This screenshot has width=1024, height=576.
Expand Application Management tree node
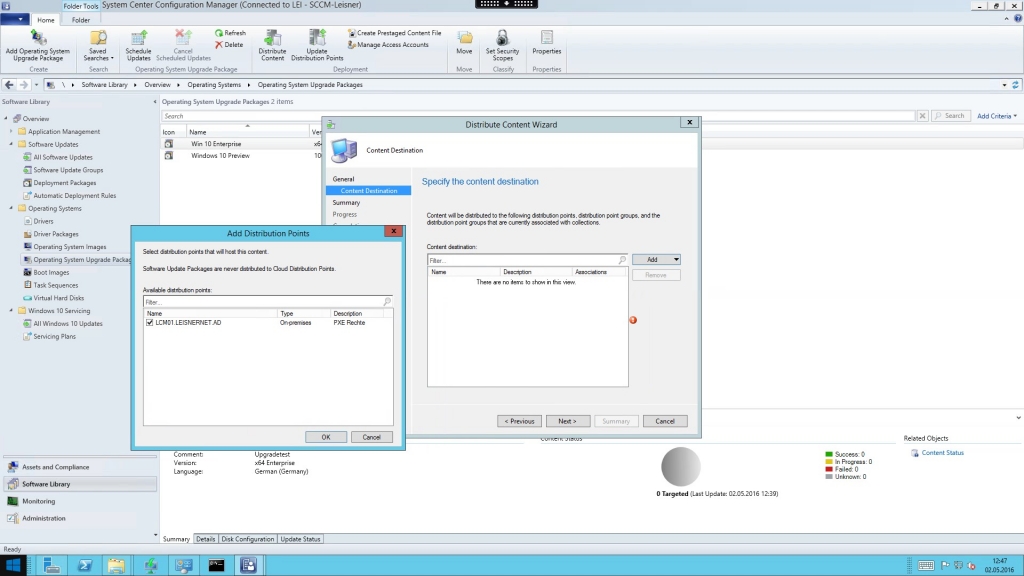[x=11, y=131]
